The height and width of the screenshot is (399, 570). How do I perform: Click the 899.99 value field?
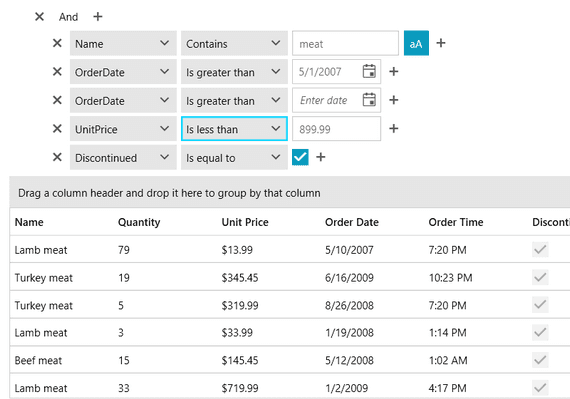337,129
